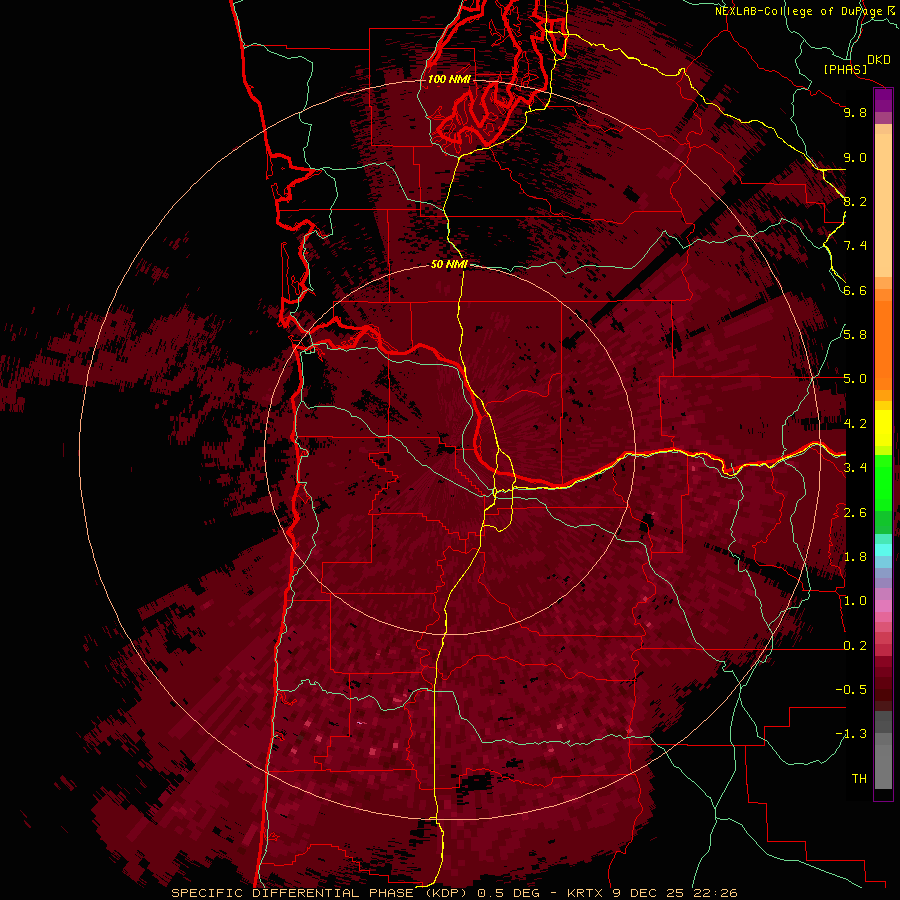Click the 2.6 legend value
The image size is (900, 900).
[x=855, y=513]
